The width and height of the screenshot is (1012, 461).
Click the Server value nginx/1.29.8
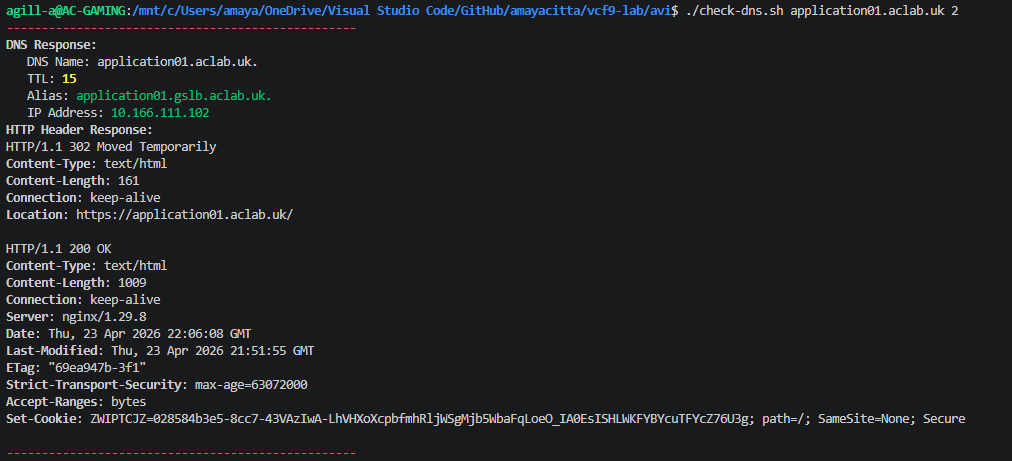[x=104, y=317]
